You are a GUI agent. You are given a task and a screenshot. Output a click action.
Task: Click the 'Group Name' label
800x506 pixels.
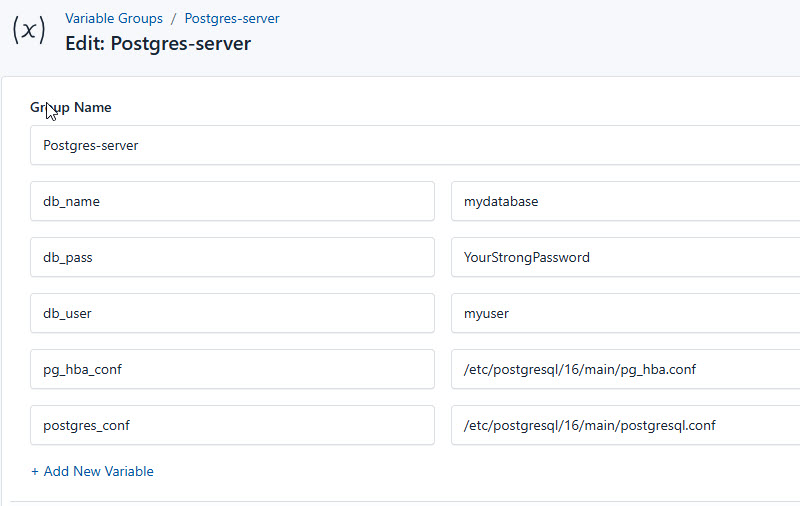point(70,108)
